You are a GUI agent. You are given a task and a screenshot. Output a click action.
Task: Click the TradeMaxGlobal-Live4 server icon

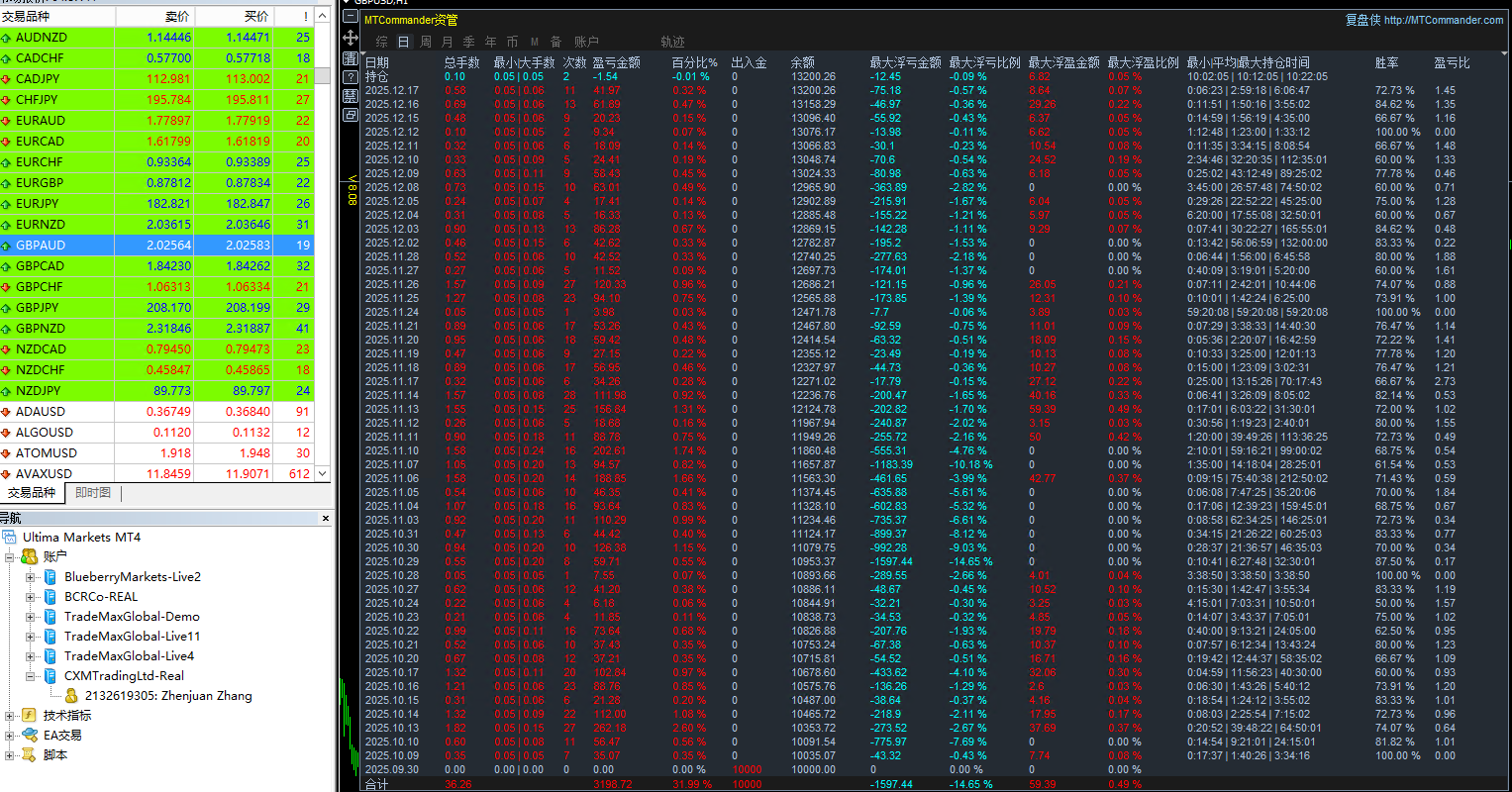[x=50, y=656]
